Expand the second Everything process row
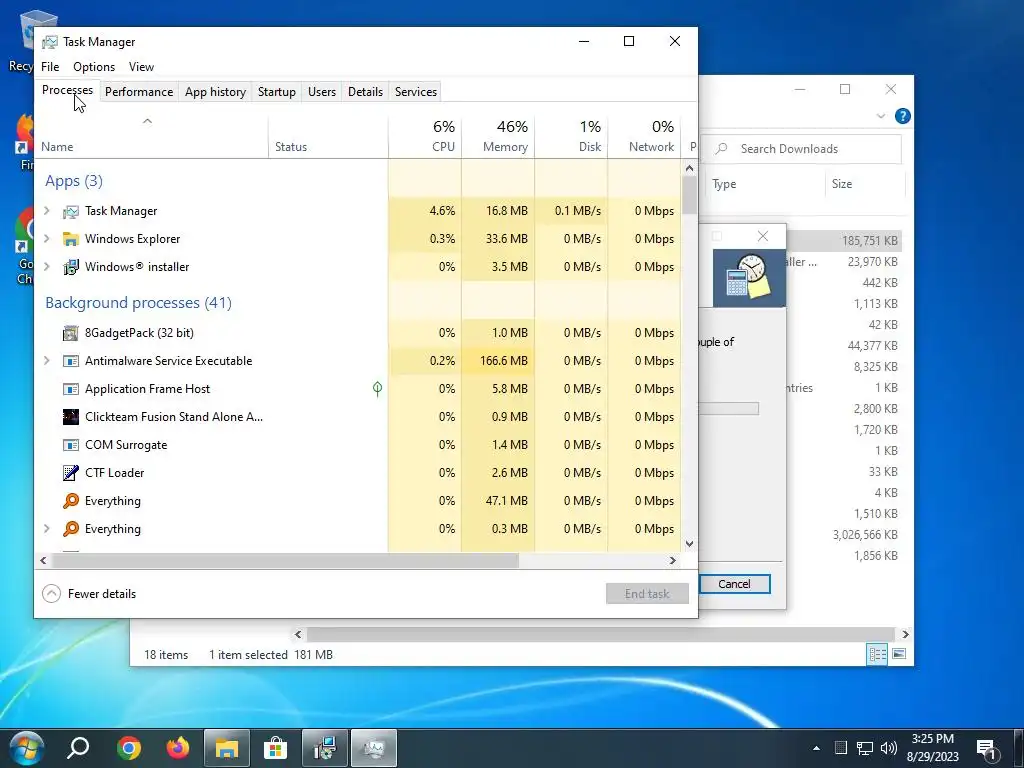Viewport: 1024px width, 768px height. pos(47,529)
